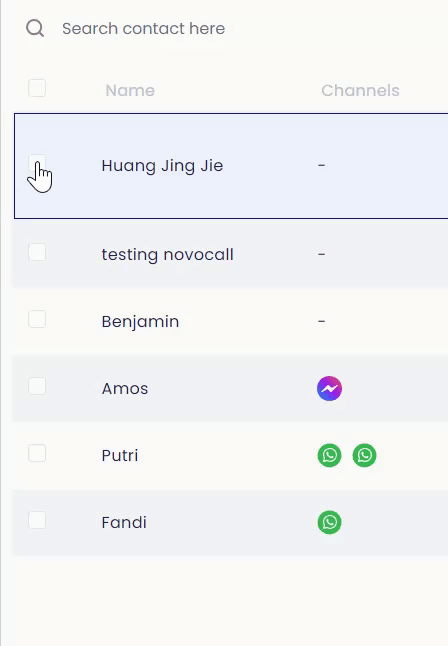
Task: Open Benjamin's contact entry
Action: (140, 322)
